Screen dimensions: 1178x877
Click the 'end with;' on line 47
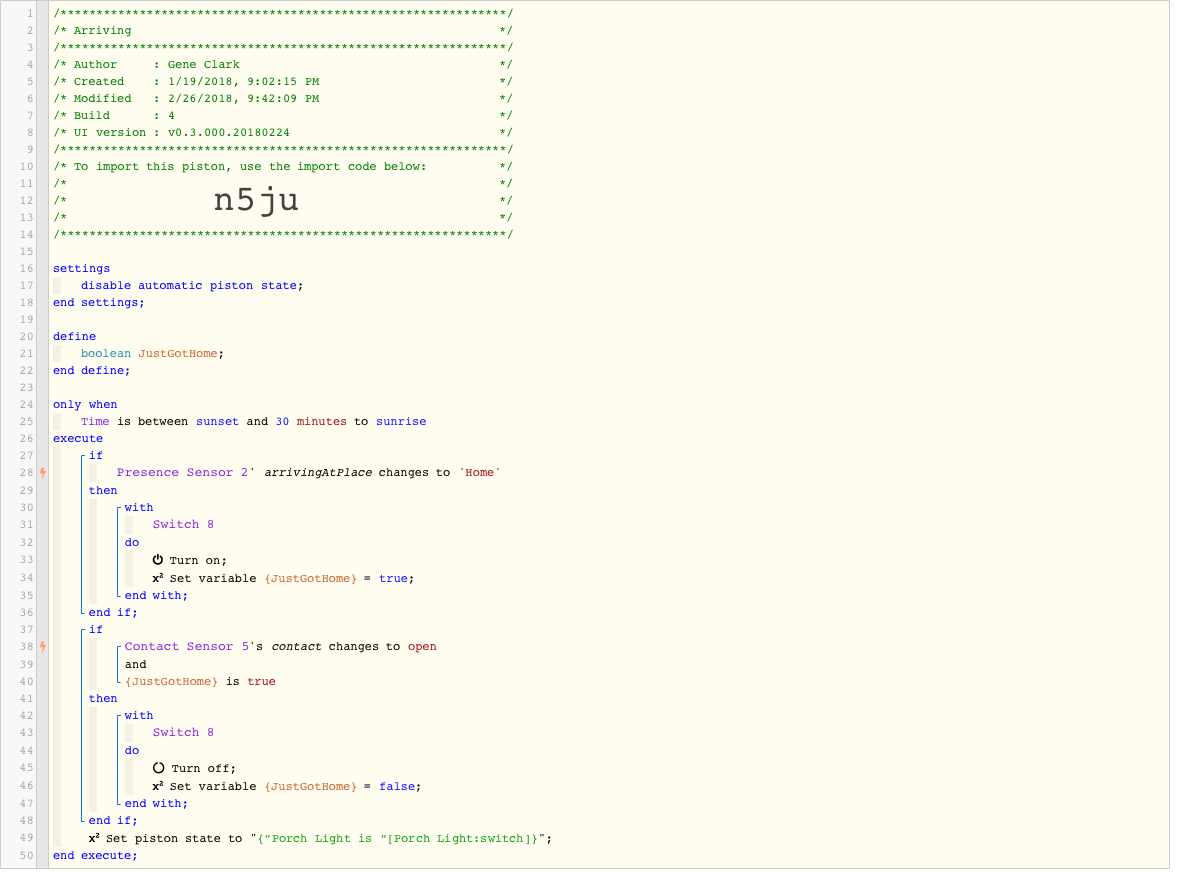[156, 803]
